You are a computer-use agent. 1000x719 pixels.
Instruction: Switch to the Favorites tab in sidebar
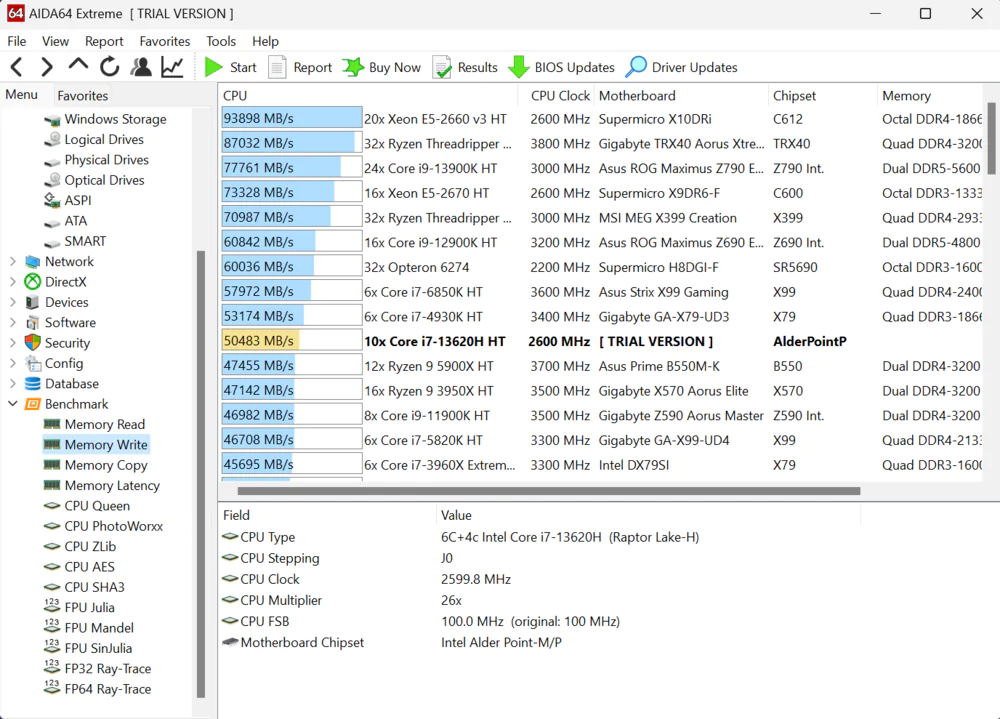82,96
